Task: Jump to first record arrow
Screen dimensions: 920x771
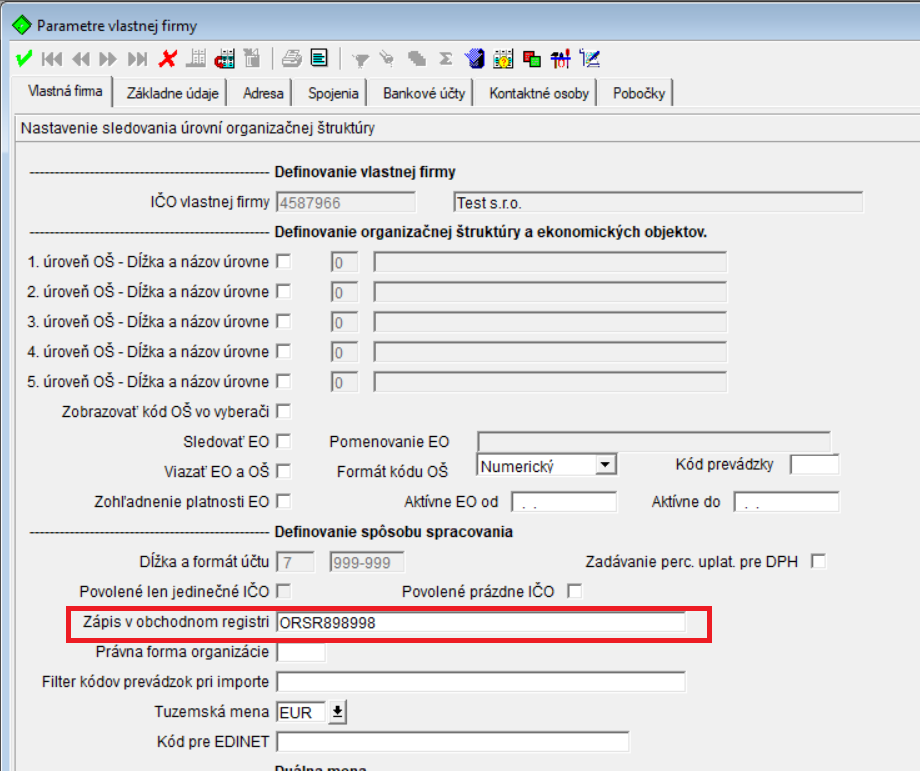Action: point(52,59)
